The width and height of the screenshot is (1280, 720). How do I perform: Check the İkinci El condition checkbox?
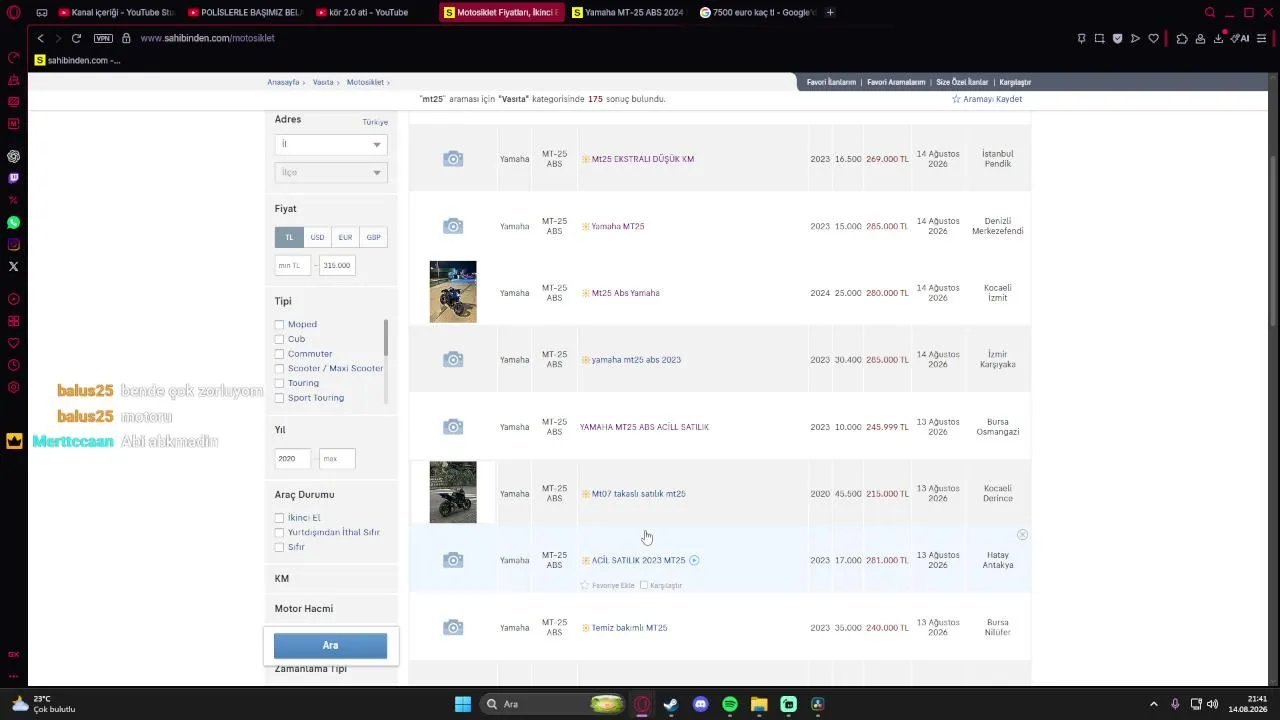[279, 518]
